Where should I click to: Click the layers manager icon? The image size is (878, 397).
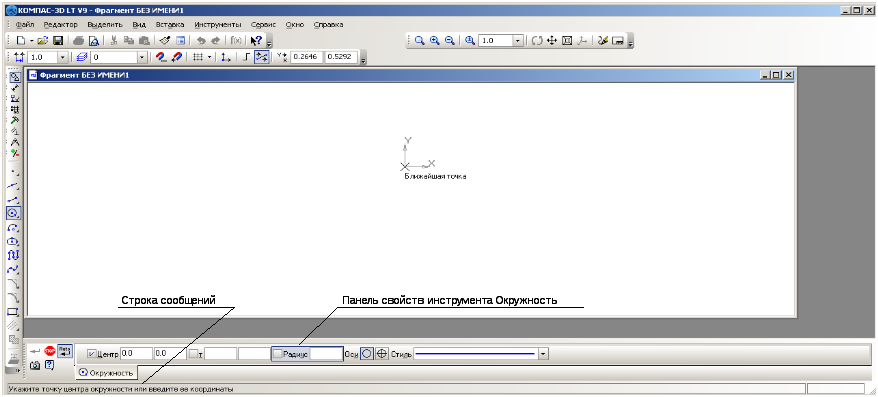[82, 57]
